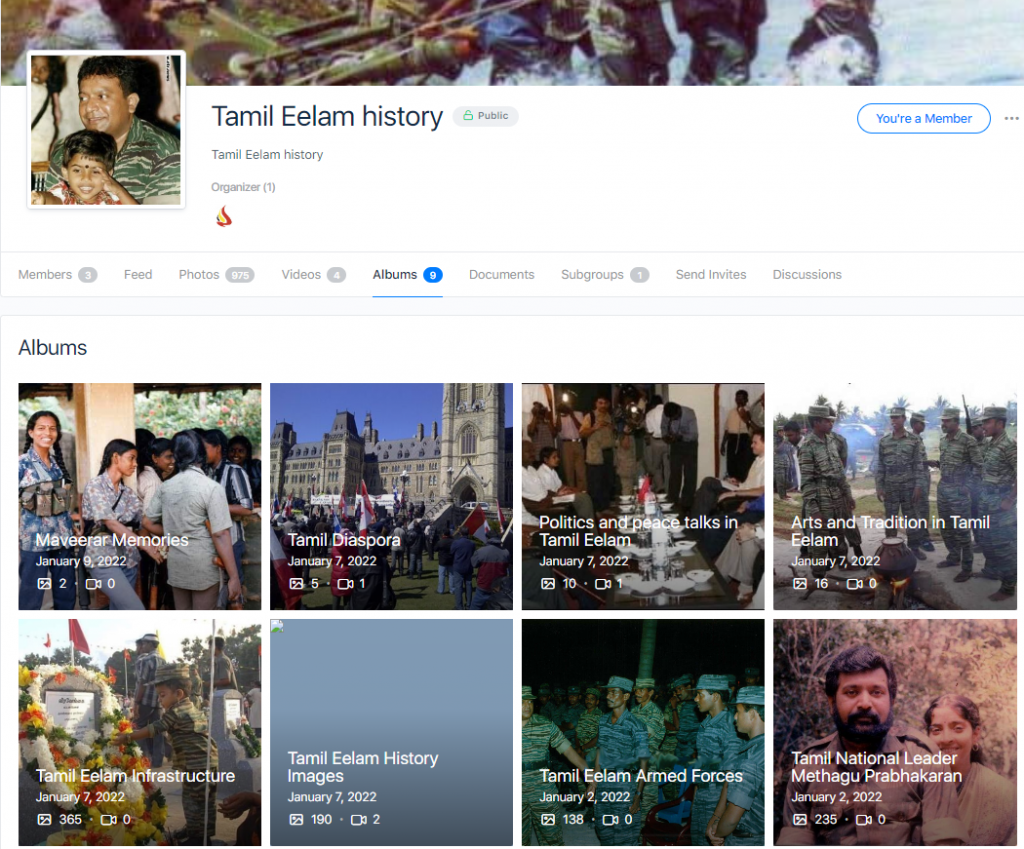The height and width of the screenshot is (849, 1024).
Task: Click the You're a Member button
Action: [x=923, y=118]
